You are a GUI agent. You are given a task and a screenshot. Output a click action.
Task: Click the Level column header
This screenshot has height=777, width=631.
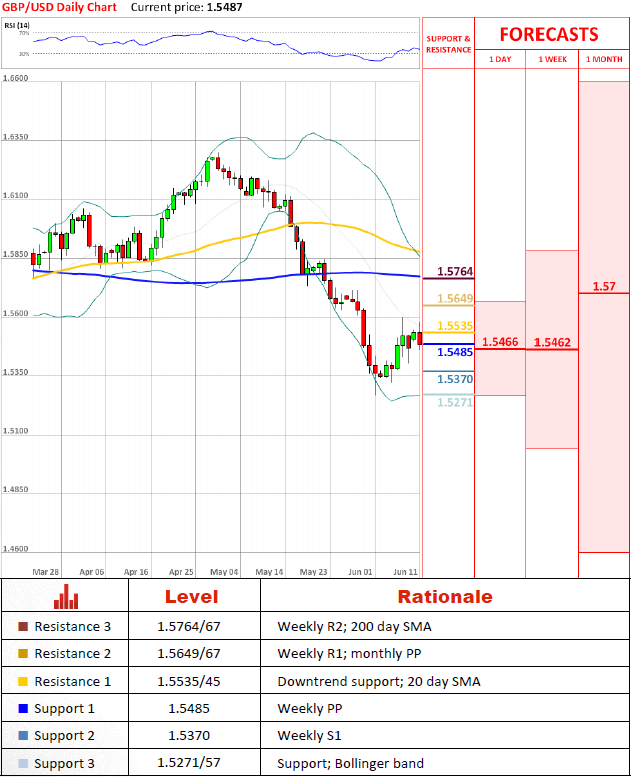coord(191,597)
